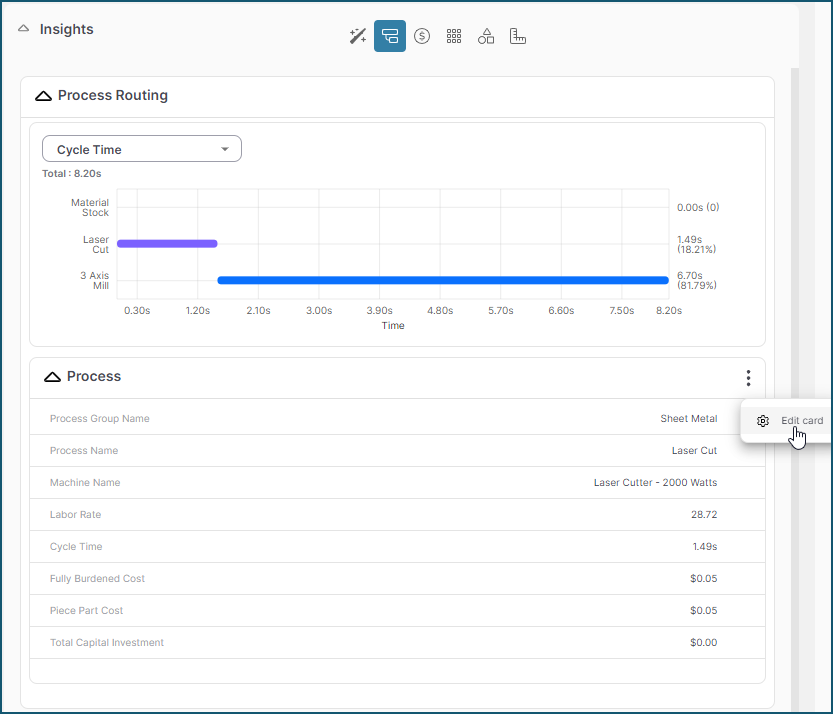833x714 pixels.
Task: Click the gear icon beside Edit card
Action: click(x=763, y=421)
